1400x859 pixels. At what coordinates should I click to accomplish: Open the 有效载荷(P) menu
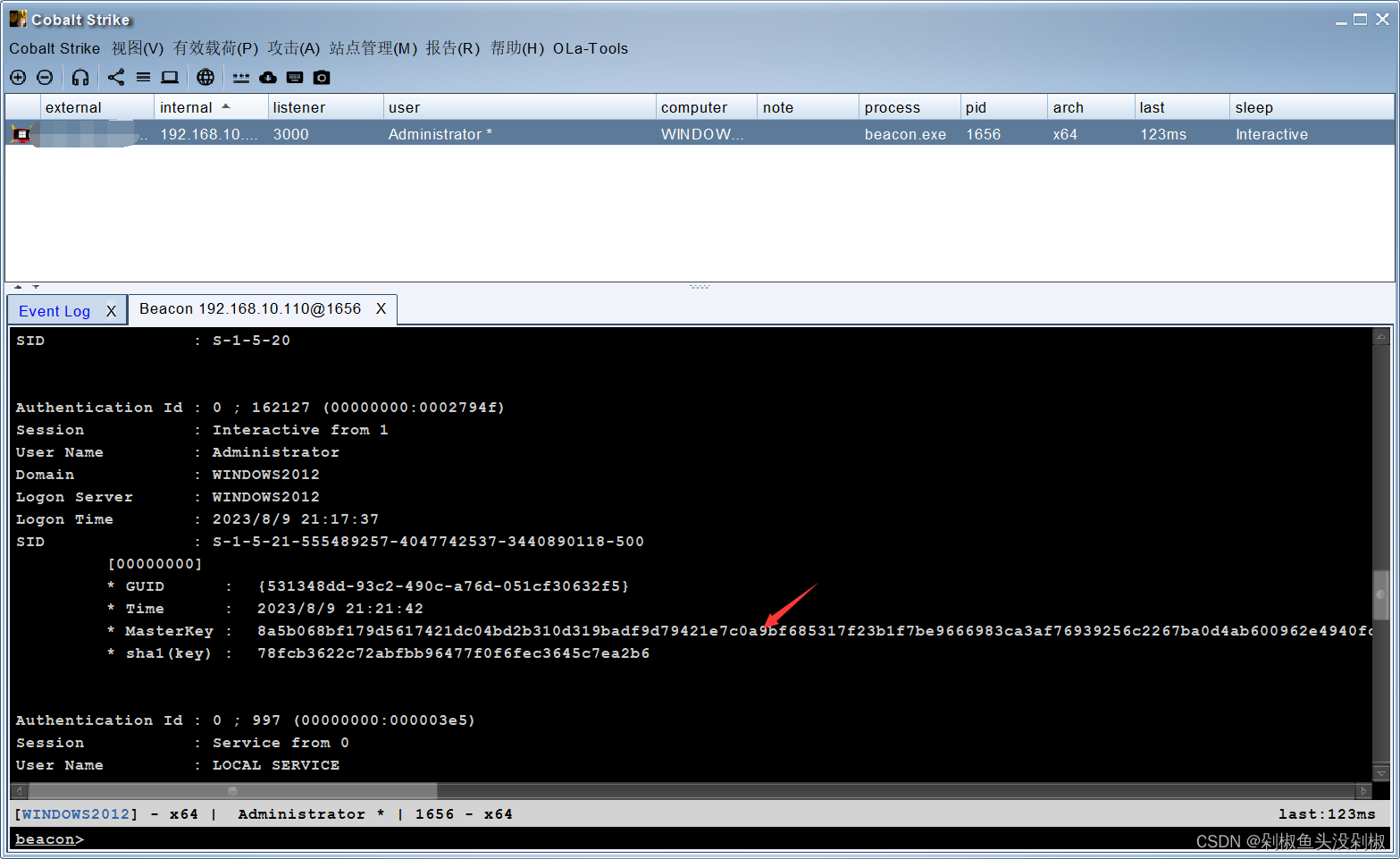(x=215, y=48)
